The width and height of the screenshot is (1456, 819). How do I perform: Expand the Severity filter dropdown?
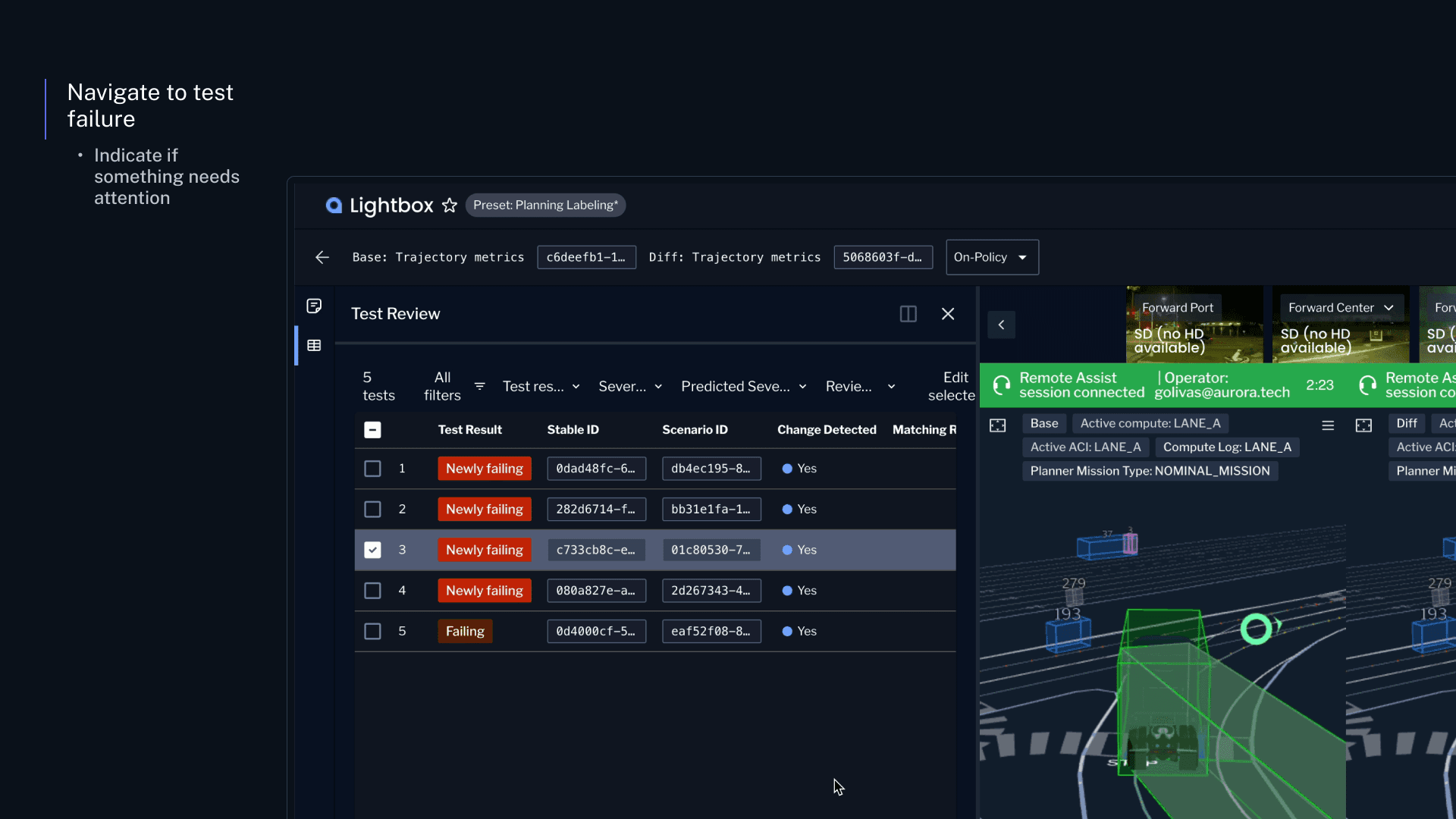point(631,387)
